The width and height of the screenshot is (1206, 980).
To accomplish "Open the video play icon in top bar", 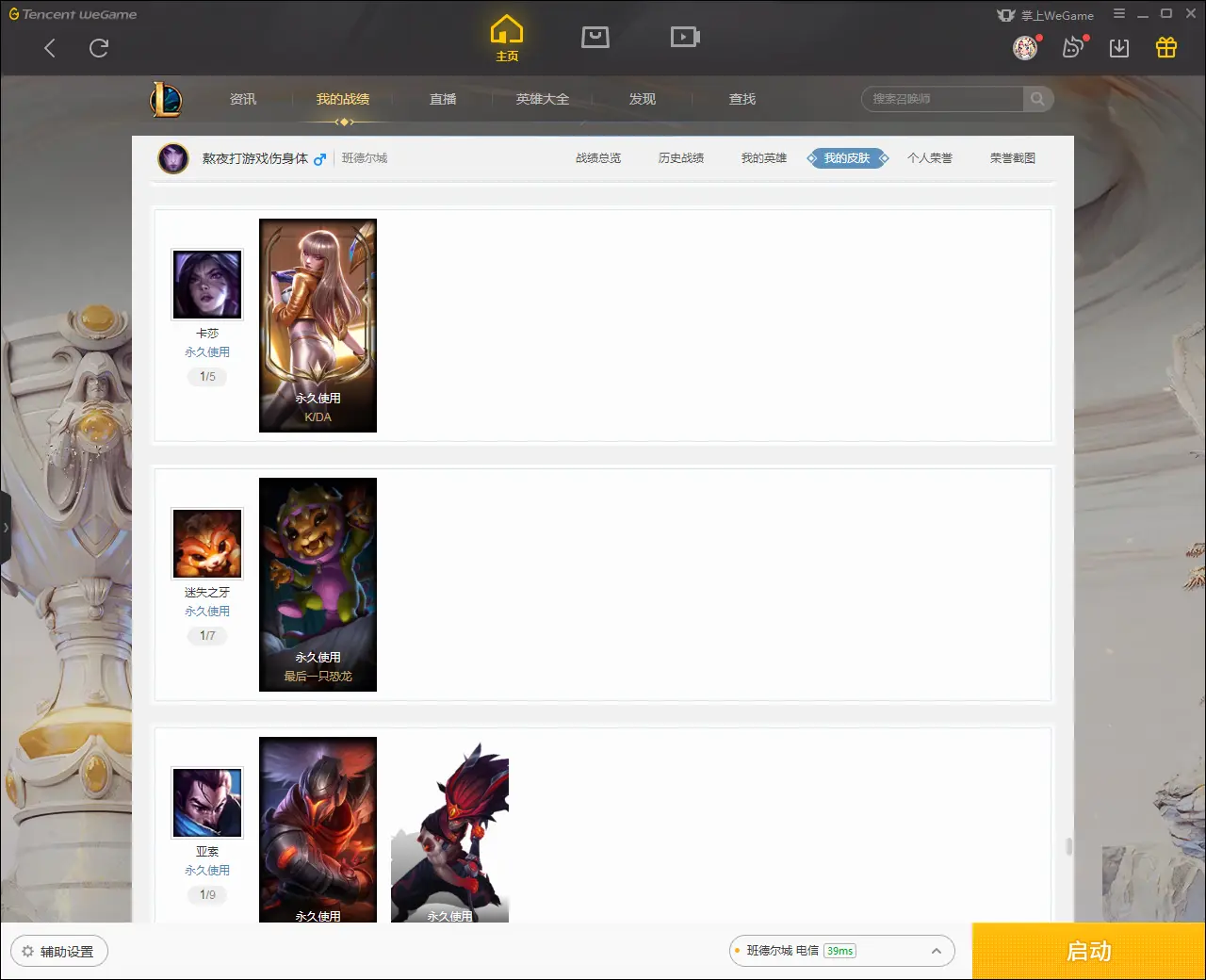I will pyautogui.click(x=685, y=37).
